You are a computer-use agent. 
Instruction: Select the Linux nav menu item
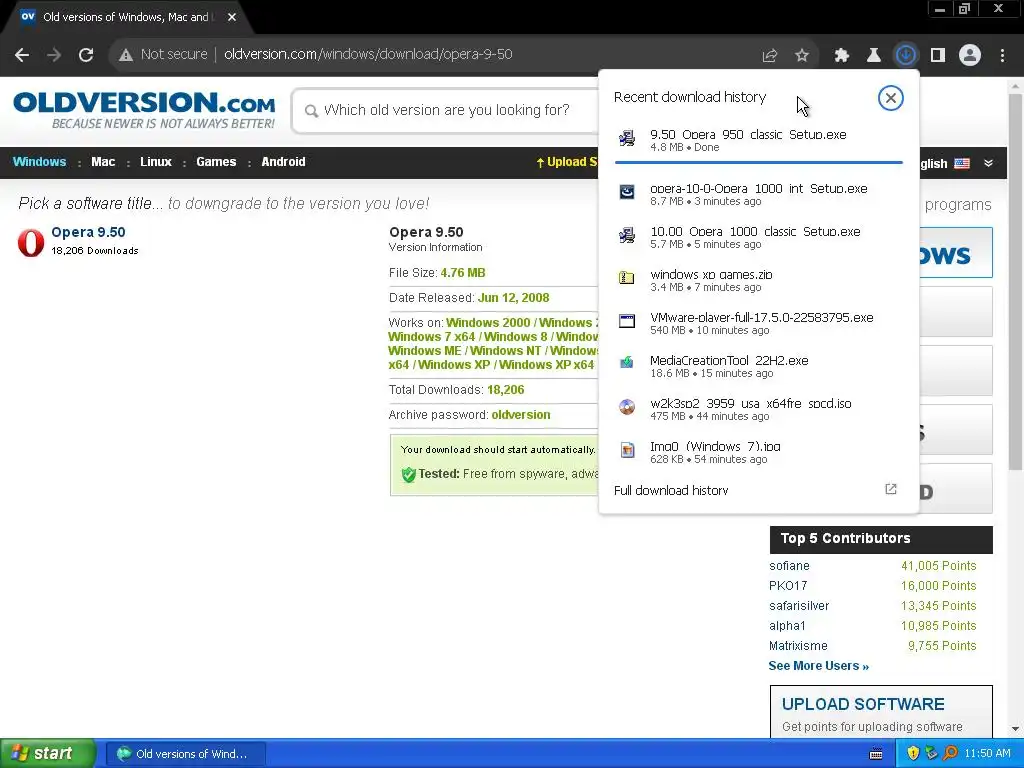pos(155,162)
